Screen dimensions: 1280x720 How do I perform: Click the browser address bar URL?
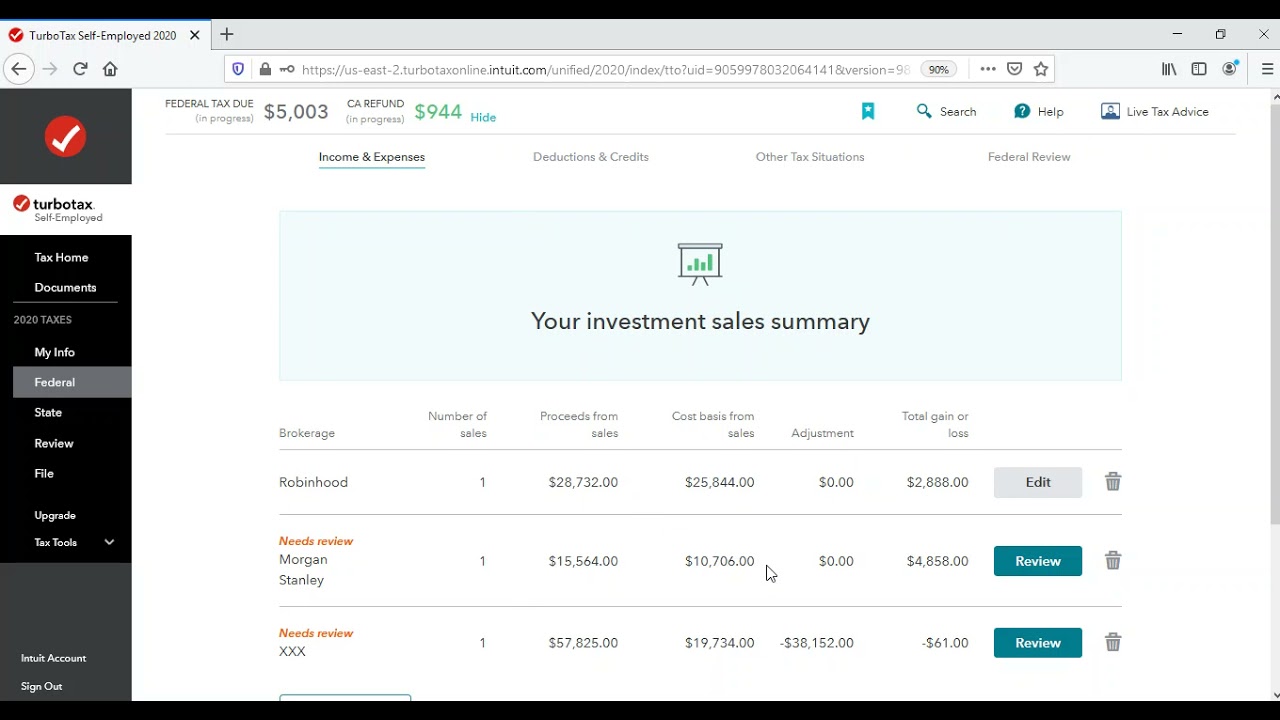tap(605, 70)
